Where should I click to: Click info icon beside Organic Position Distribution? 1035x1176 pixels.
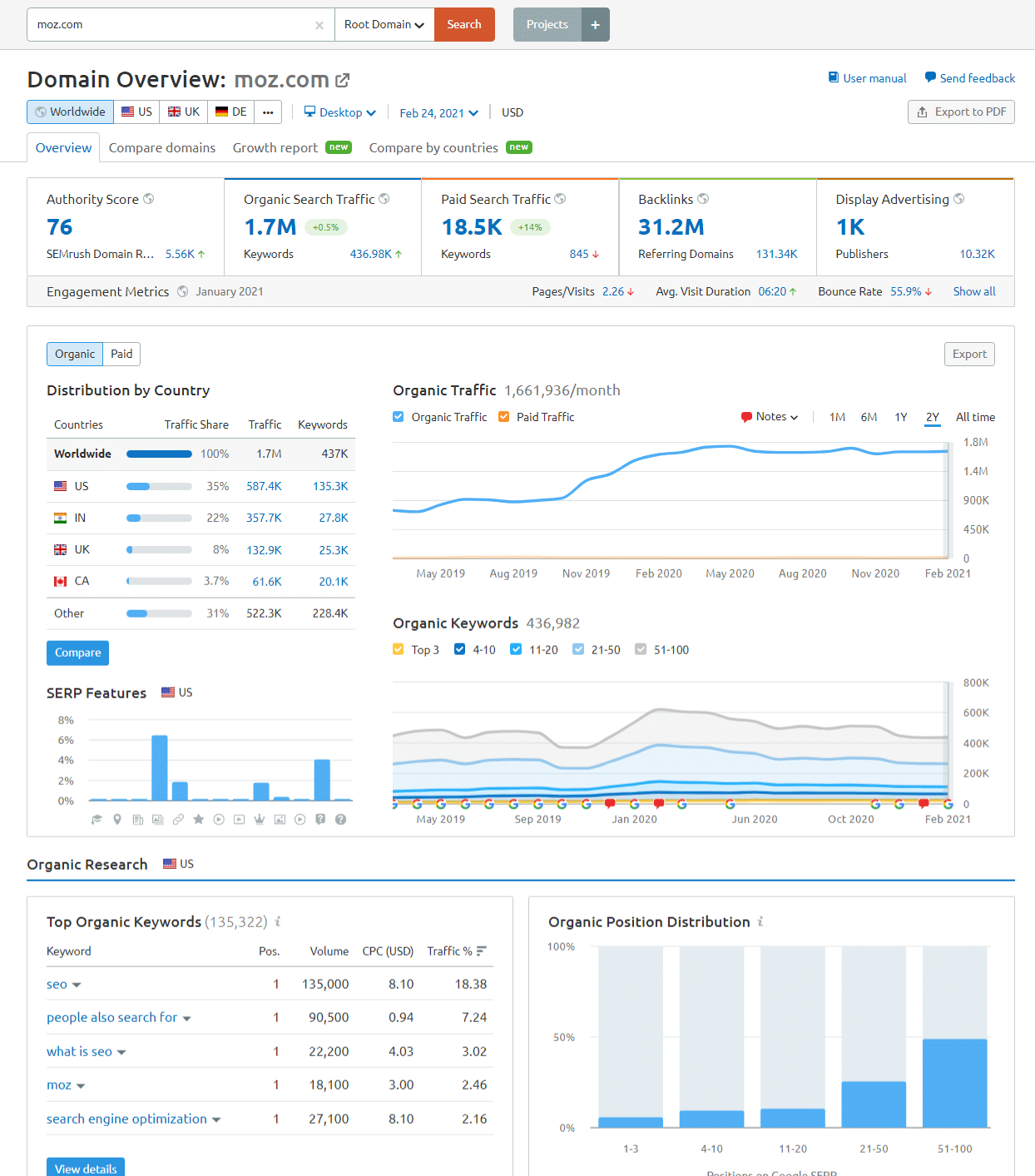pyautogui.click(x=760, y=921)
